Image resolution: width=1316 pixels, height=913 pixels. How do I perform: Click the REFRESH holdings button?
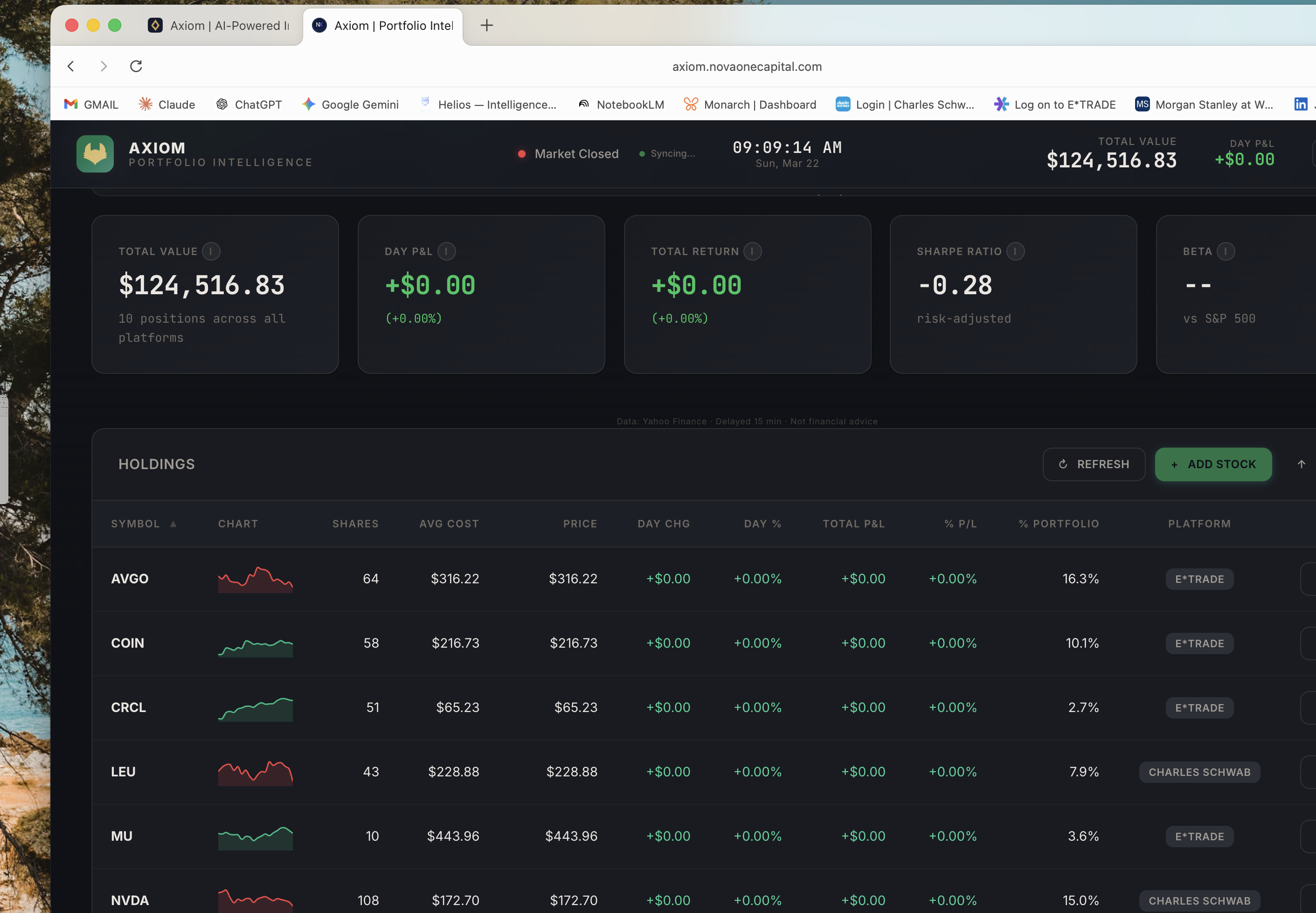1094,464
